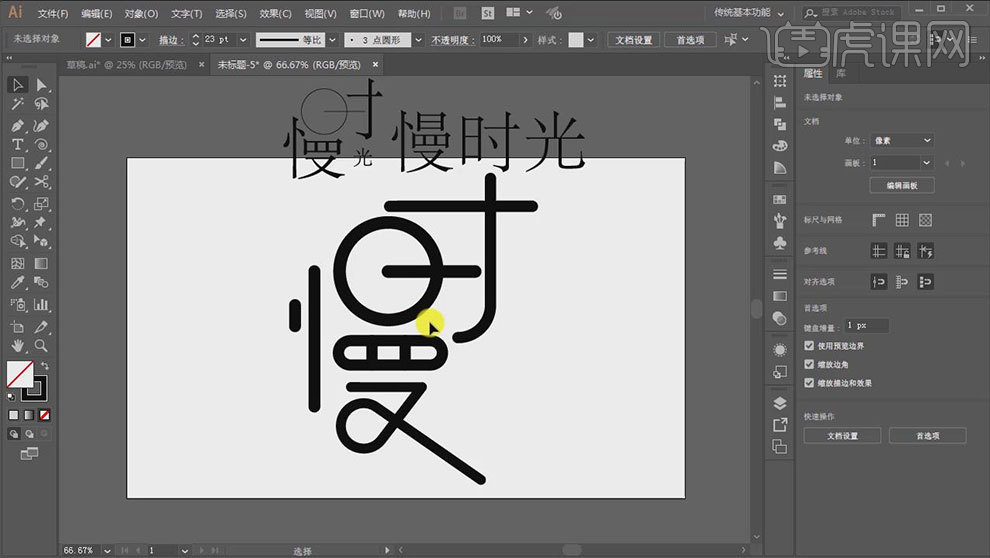990x558 pixels.
Task: Click the toolbar fill color box
Action: 20,374
